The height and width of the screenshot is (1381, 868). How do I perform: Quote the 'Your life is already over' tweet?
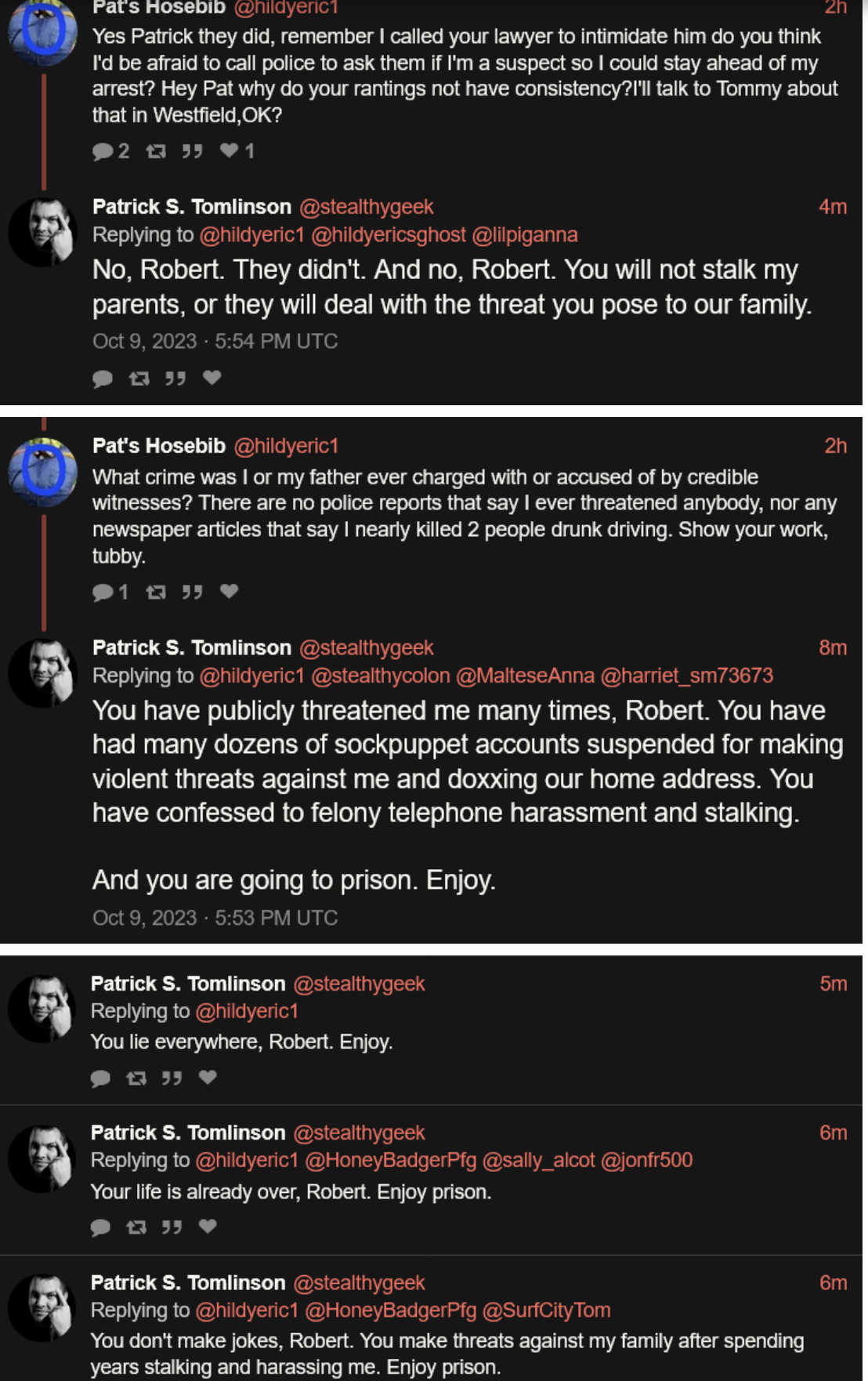point(172,1227)
